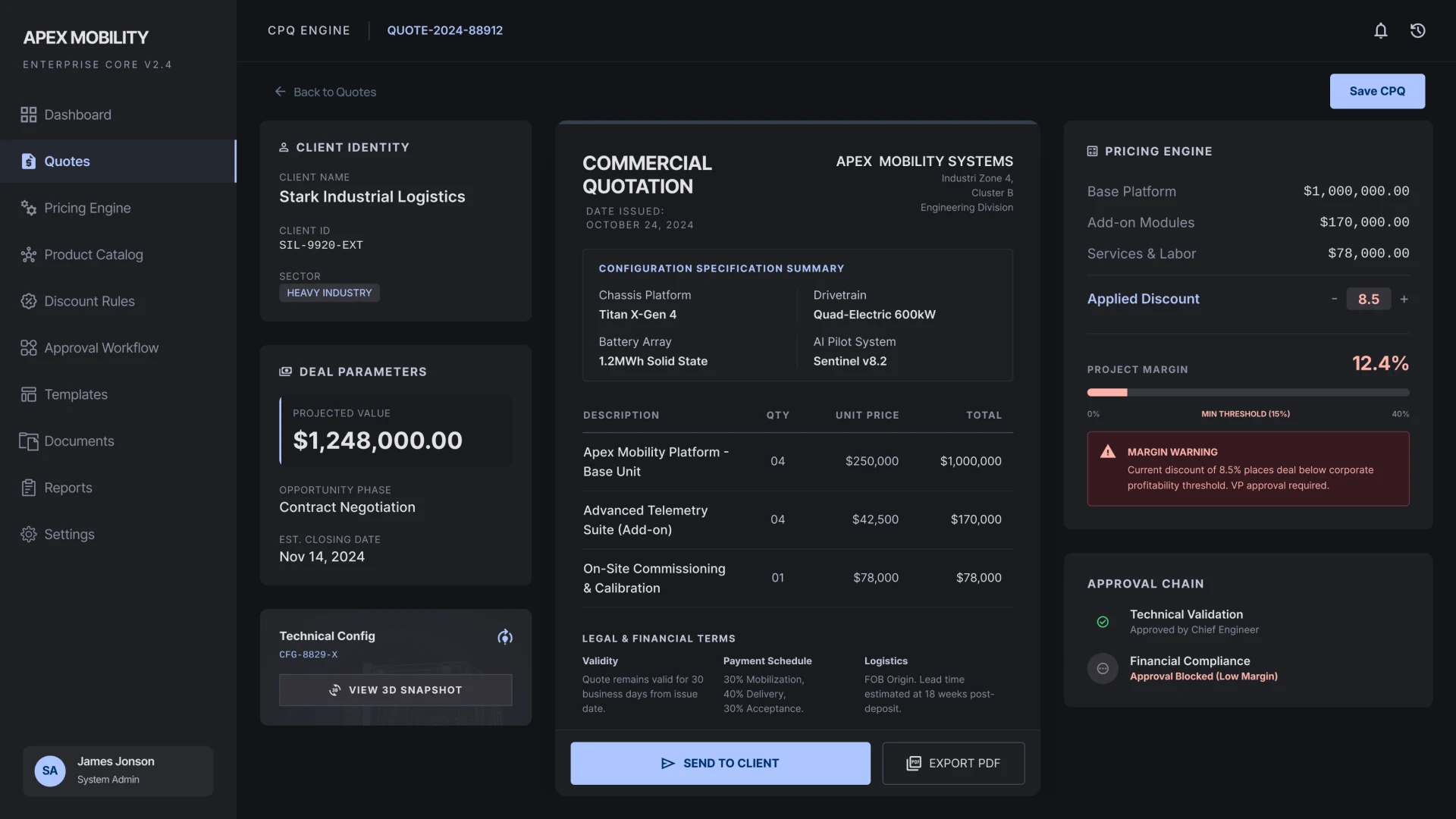Screen dimensions: 1456x819
Task: Increase applied discount with plus button
Action: point(1404,299)
